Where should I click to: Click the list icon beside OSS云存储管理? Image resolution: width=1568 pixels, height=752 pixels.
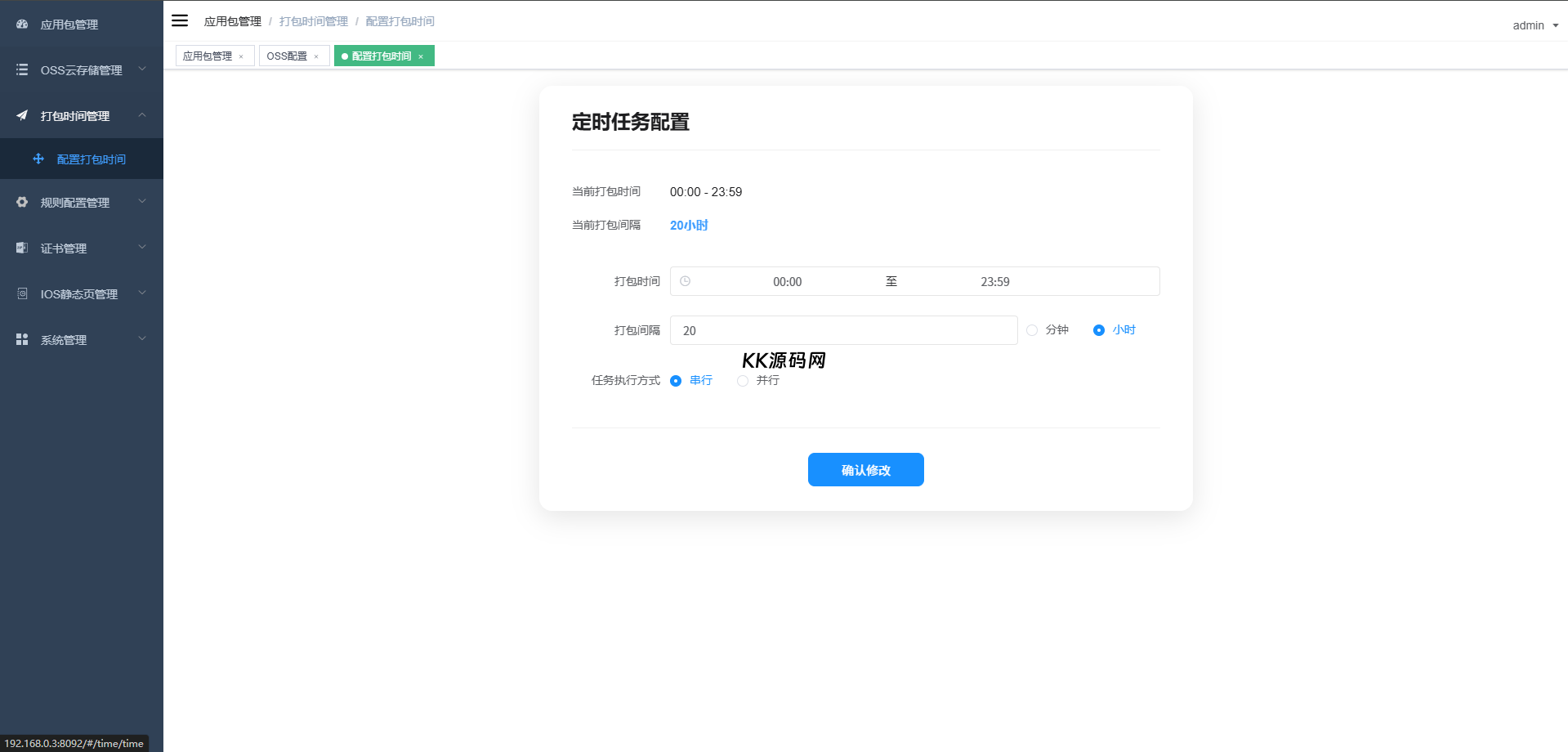coord(22,70)
